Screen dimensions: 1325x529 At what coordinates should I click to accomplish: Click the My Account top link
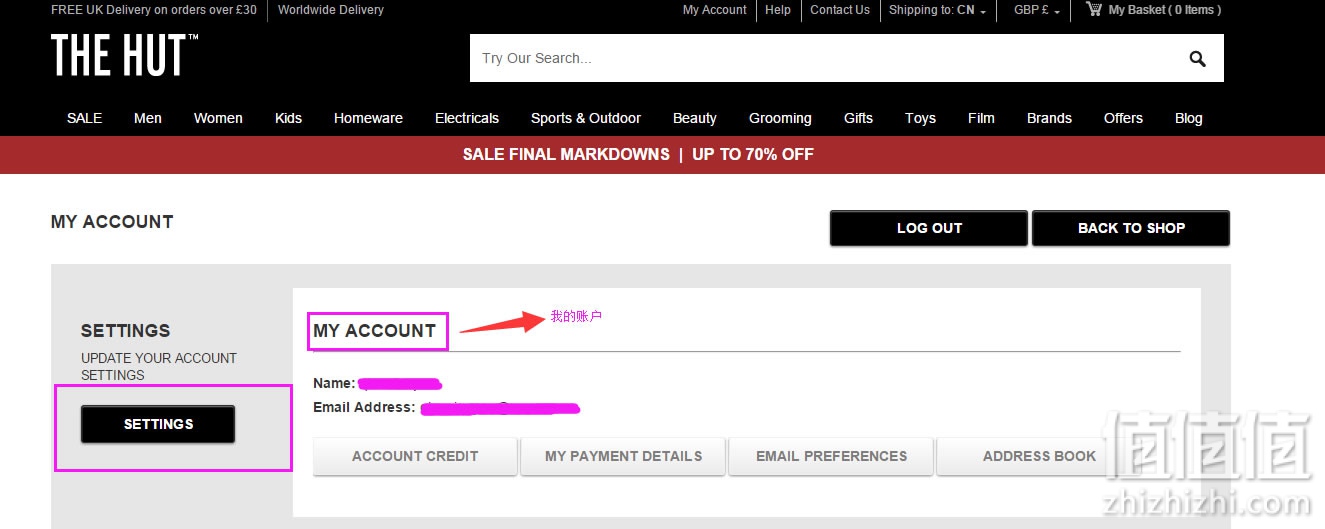[714, 10]
